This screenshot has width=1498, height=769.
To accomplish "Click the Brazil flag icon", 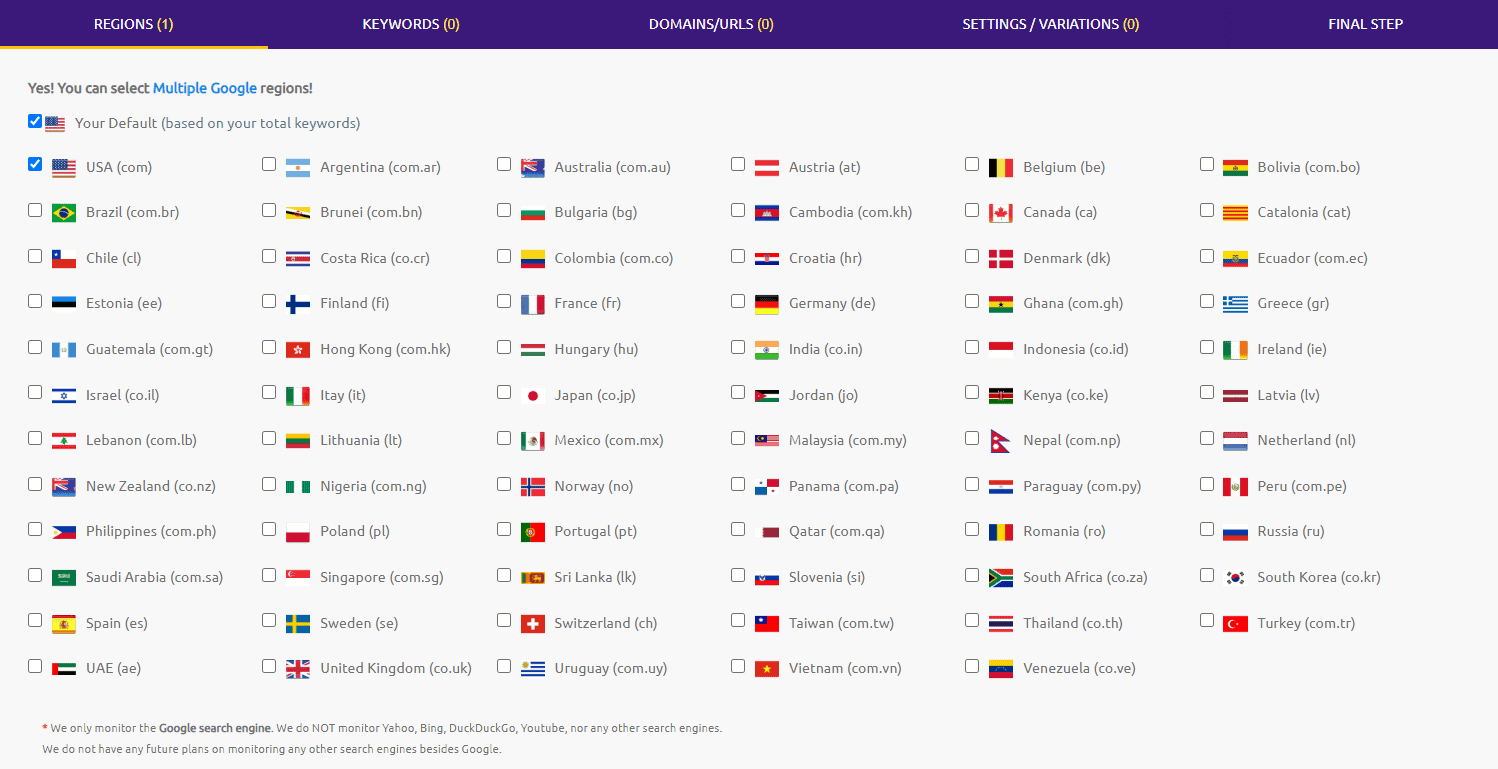I will coord(64,213).
